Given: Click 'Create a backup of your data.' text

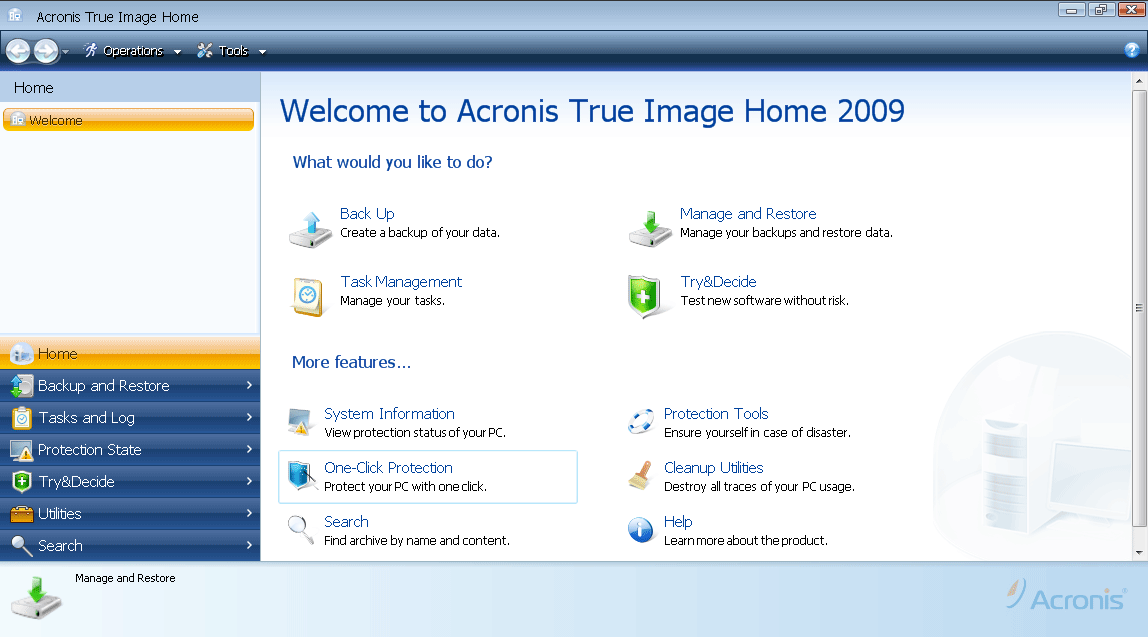Looking at the screenshot, I should tap(420, 233).
